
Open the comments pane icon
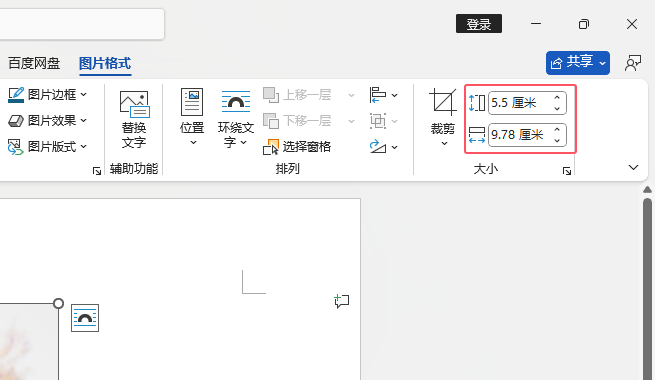pos(633,63)
